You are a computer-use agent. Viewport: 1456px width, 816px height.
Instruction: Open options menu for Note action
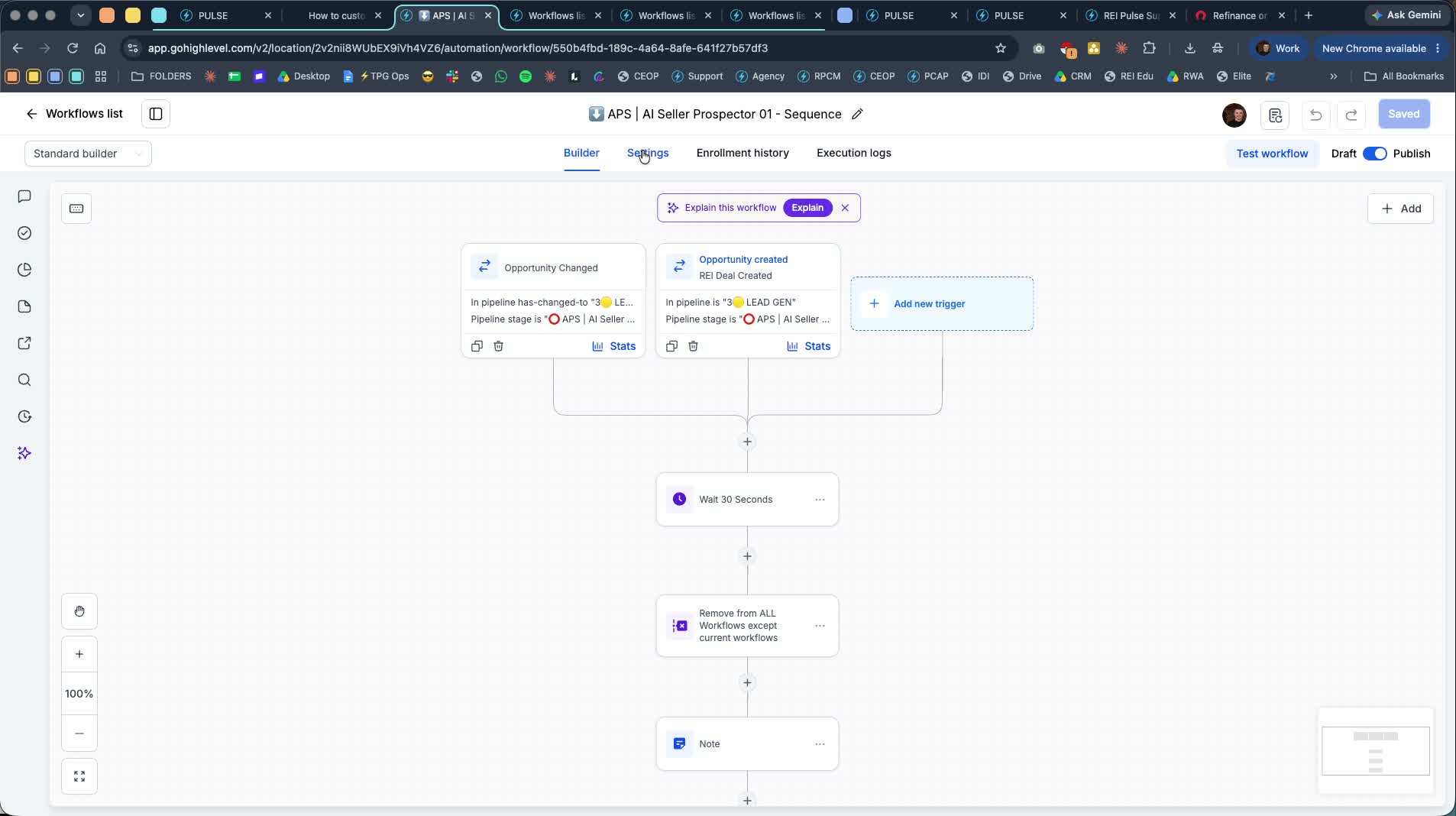pyautogui.click(x=820, y=744)
